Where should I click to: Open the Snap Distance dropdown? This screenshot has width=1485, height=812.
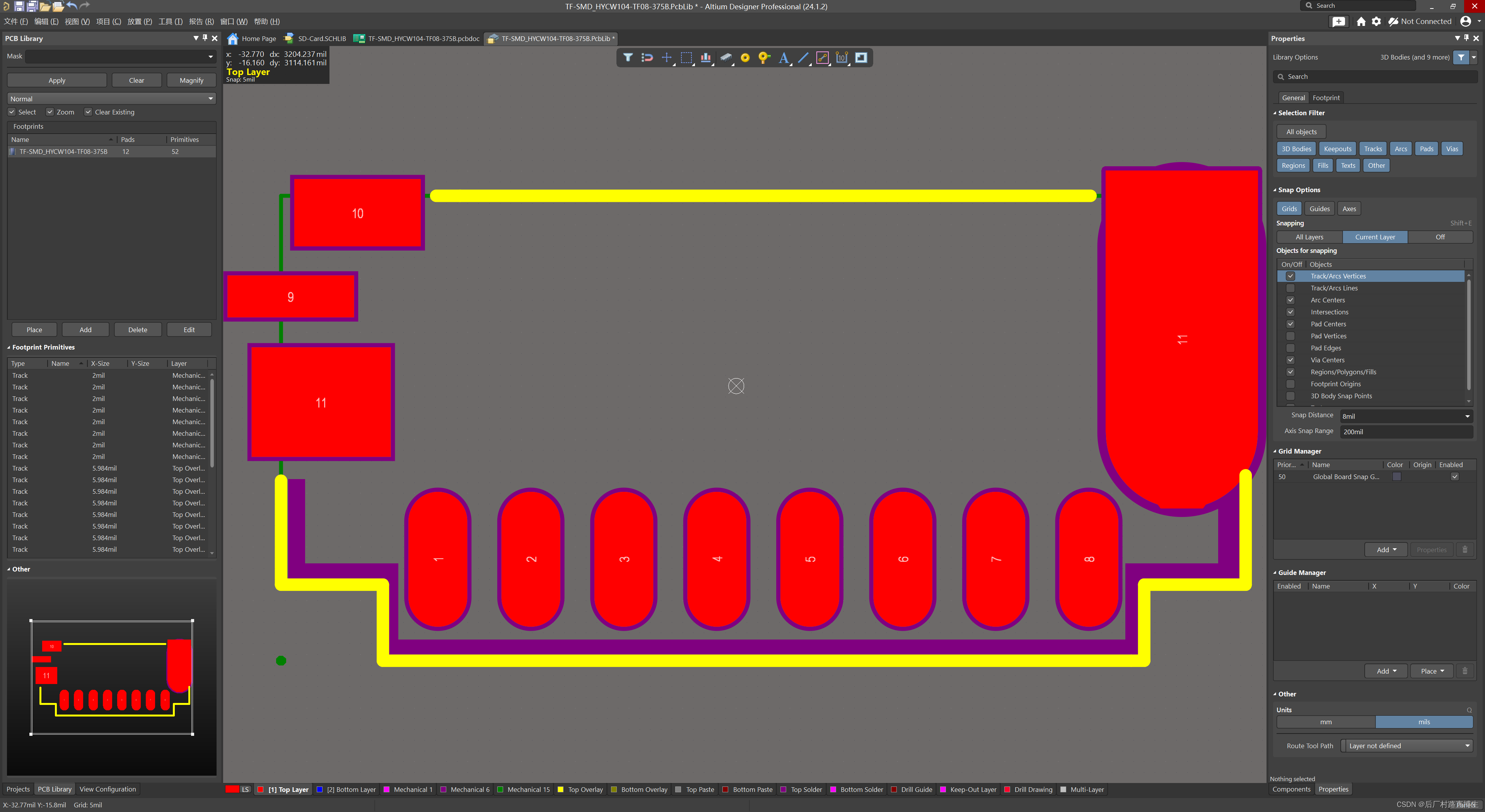pos(1467,416)
